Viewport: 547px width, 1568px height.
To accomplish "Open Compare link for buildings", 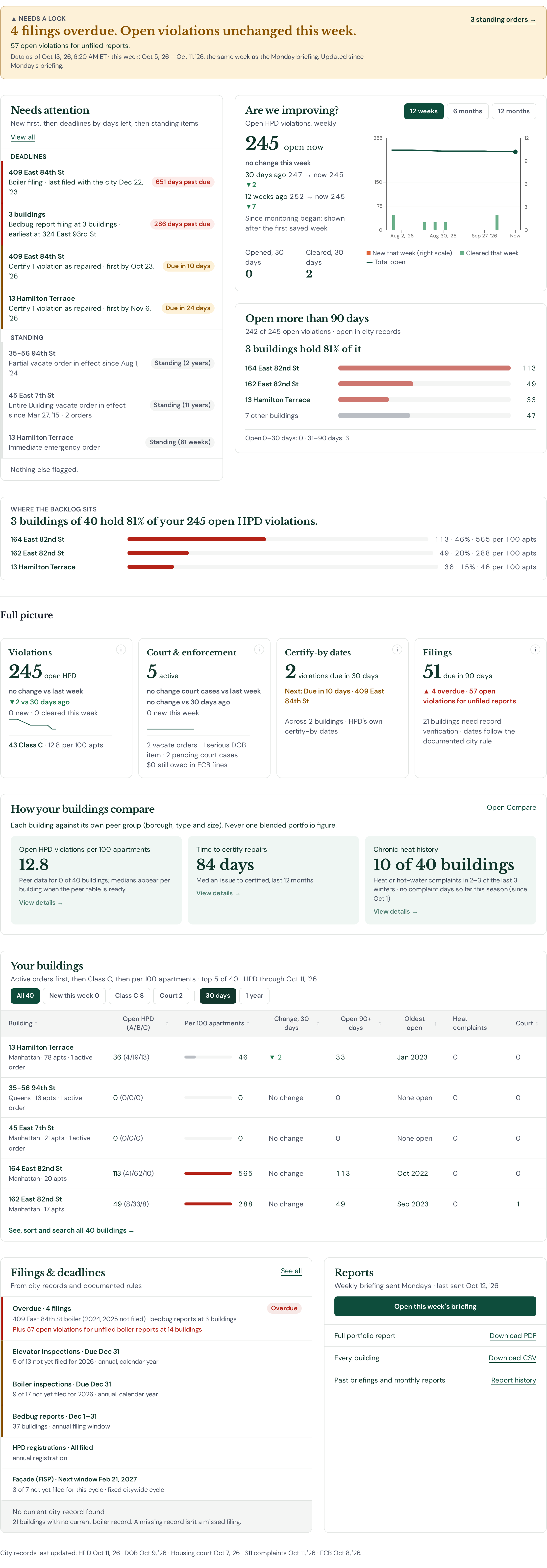I will pyautogui.click(x=511, y=807).
